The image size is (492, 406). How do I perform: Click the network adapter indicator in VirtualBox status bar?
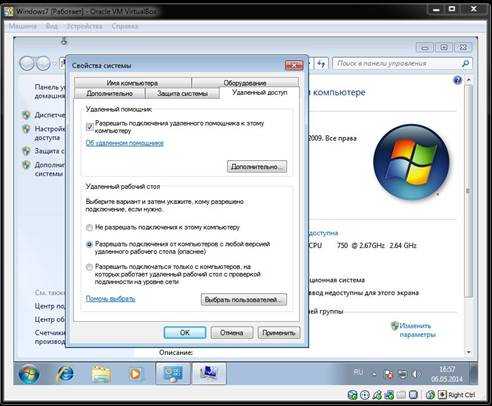[x=389, y=395]
